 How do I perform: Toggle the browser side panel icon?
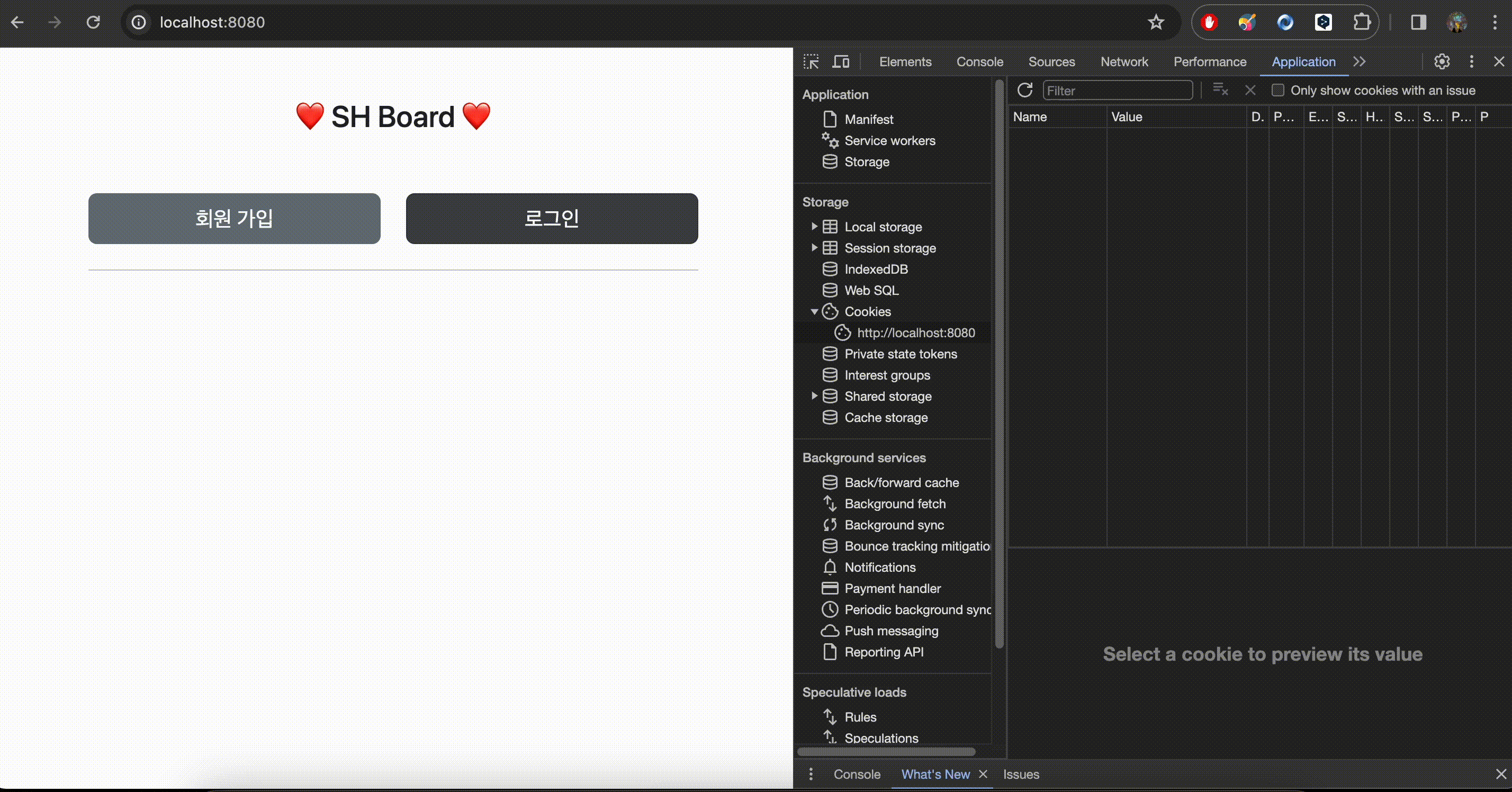click(x=1418, y=22)
